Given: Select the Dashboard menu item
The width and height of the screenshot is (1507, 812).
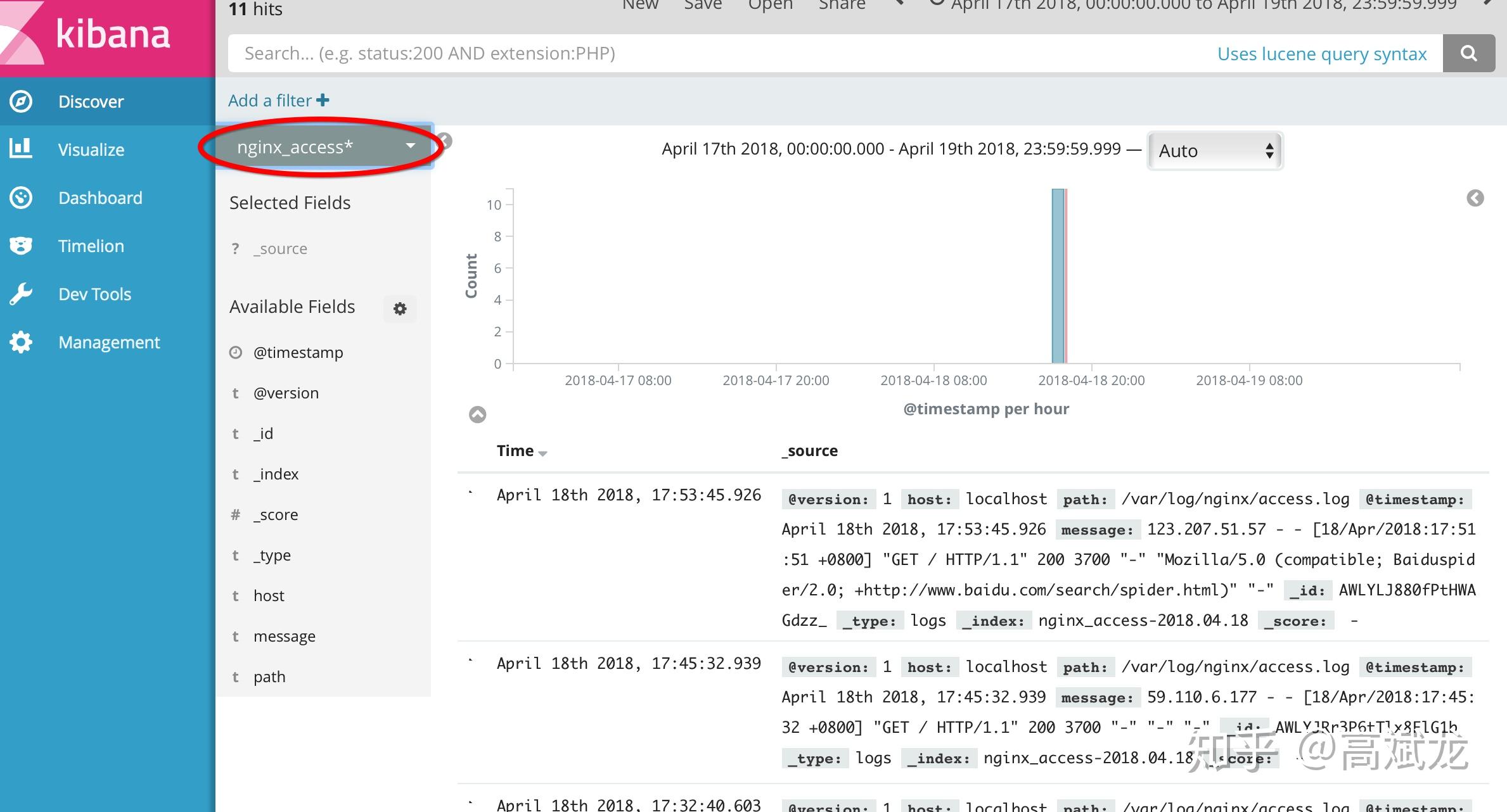Looking at the screenshot, I should coord(100,198).
